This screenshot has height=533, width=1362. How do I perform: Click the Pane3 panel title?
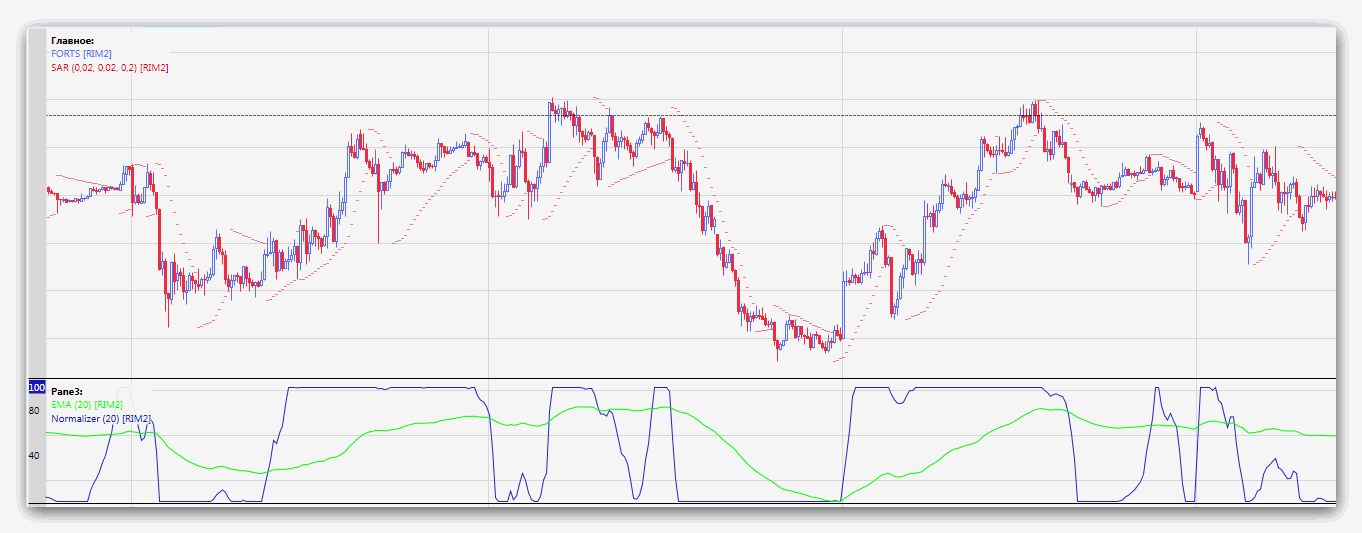coord(68,392)
